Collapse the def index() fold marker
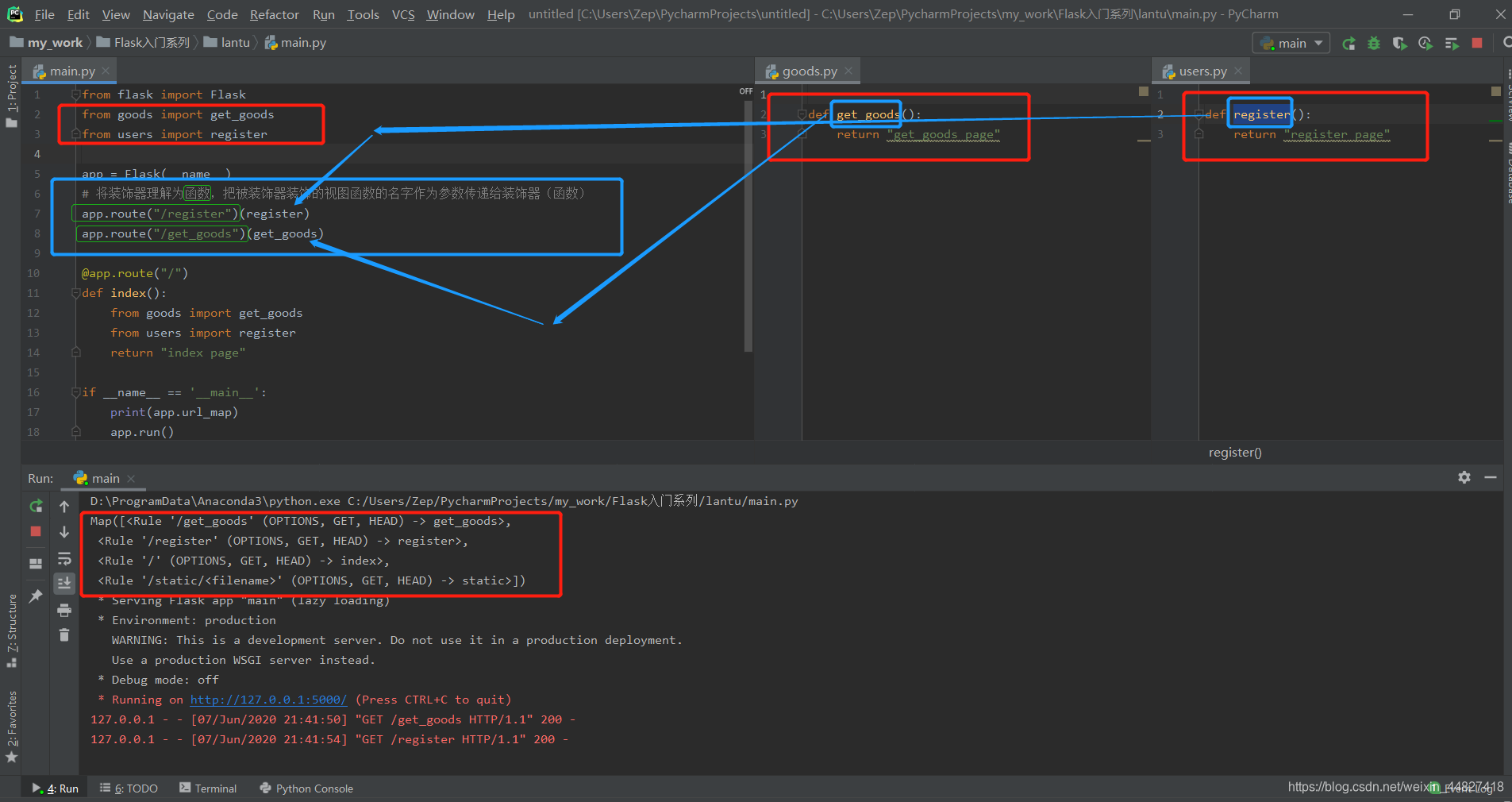Viewport: 1512px width, 802px height. [76, 293]
